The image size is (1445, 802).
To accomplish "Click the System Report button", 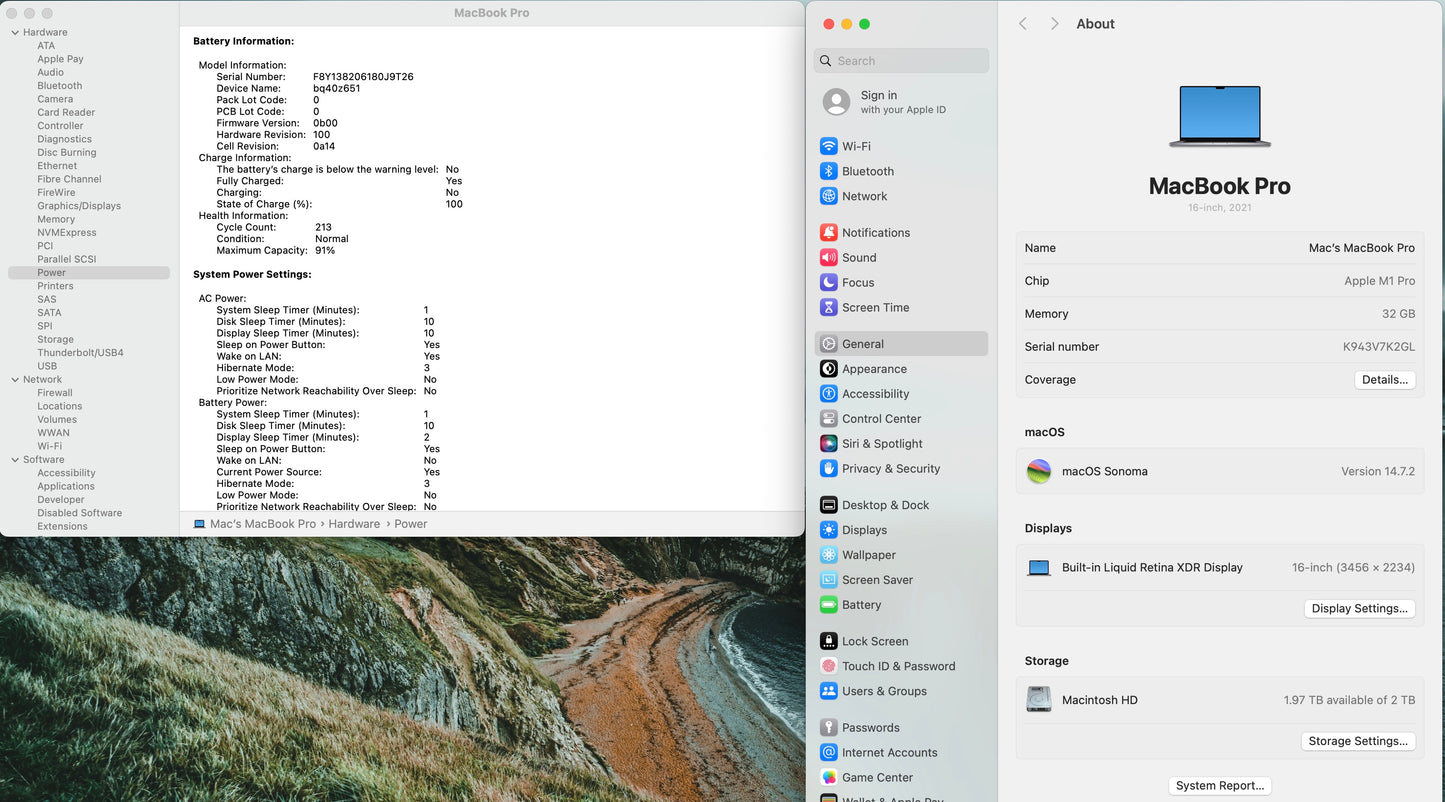I will [1219, 786].
